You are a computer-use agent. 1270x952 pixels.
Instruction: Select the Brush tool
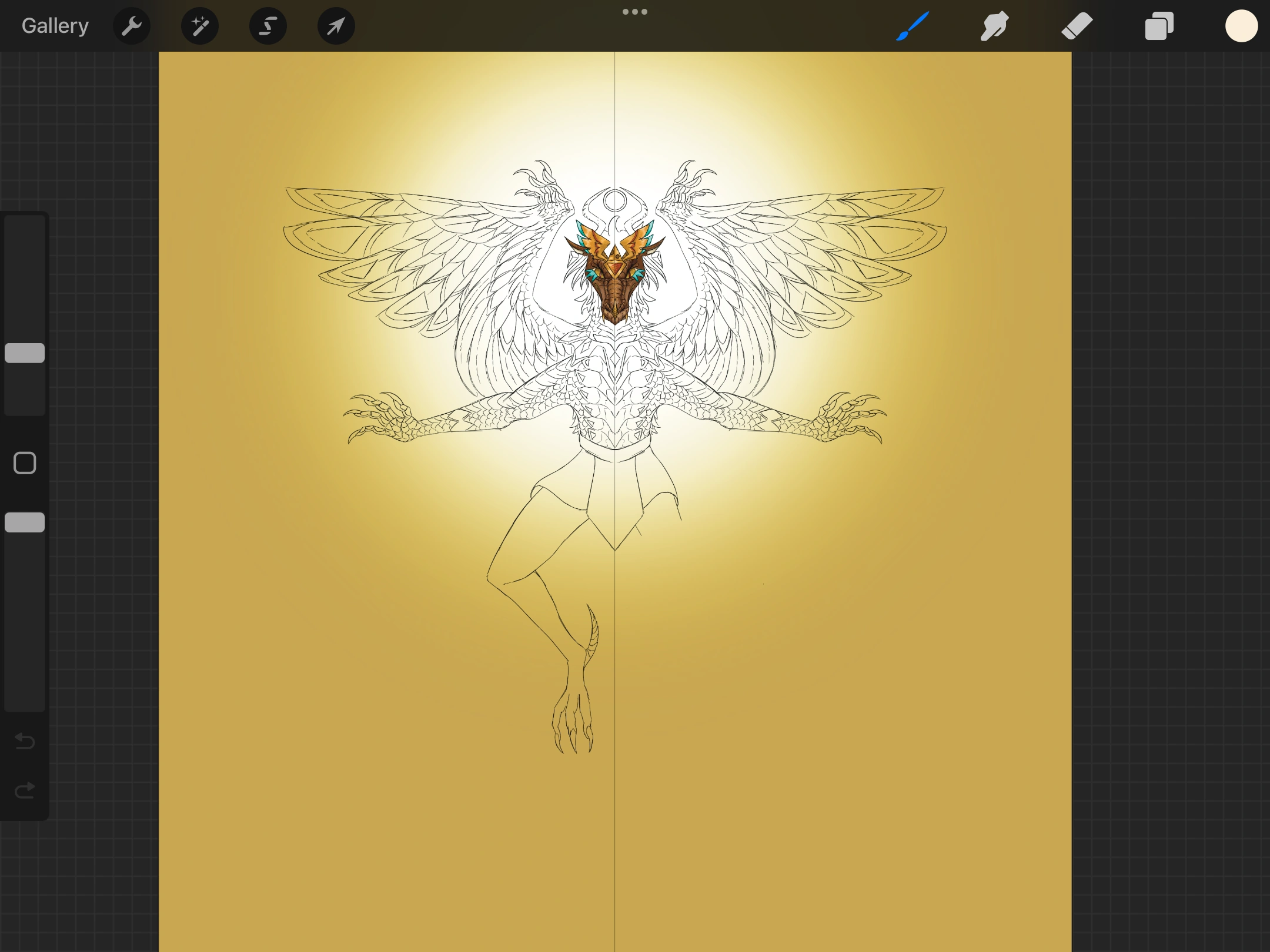pyautogui.click(x=912, y=25)
